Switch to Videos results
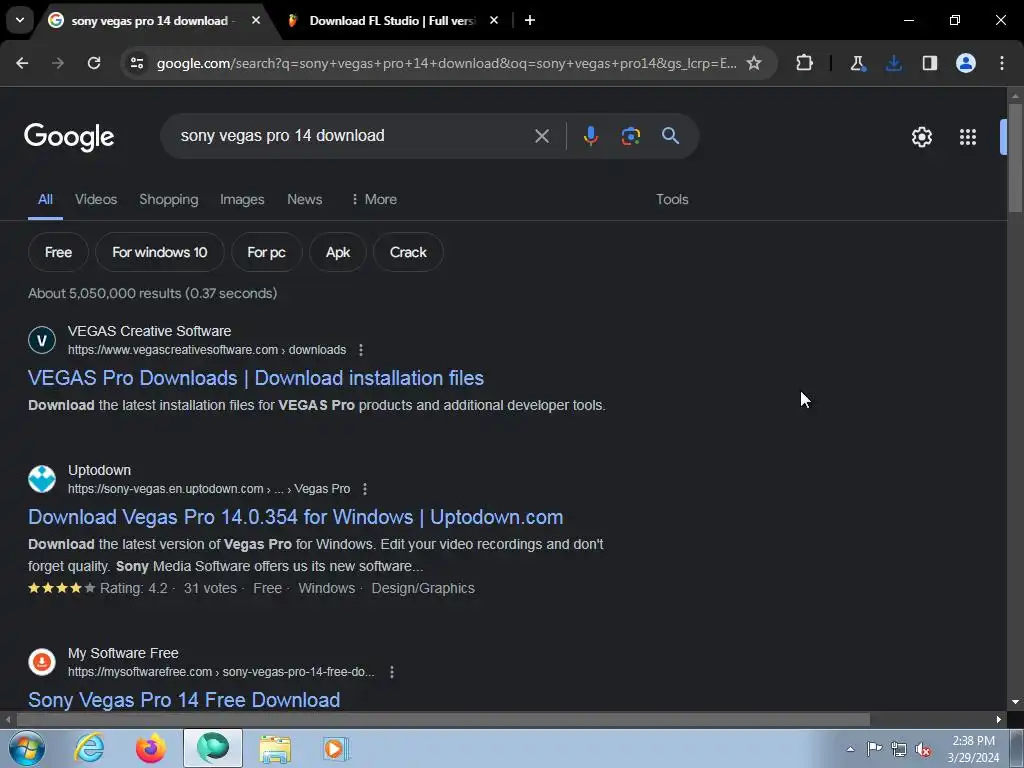The height and width of the screenshot is (768, 1024). pos(96,199)
